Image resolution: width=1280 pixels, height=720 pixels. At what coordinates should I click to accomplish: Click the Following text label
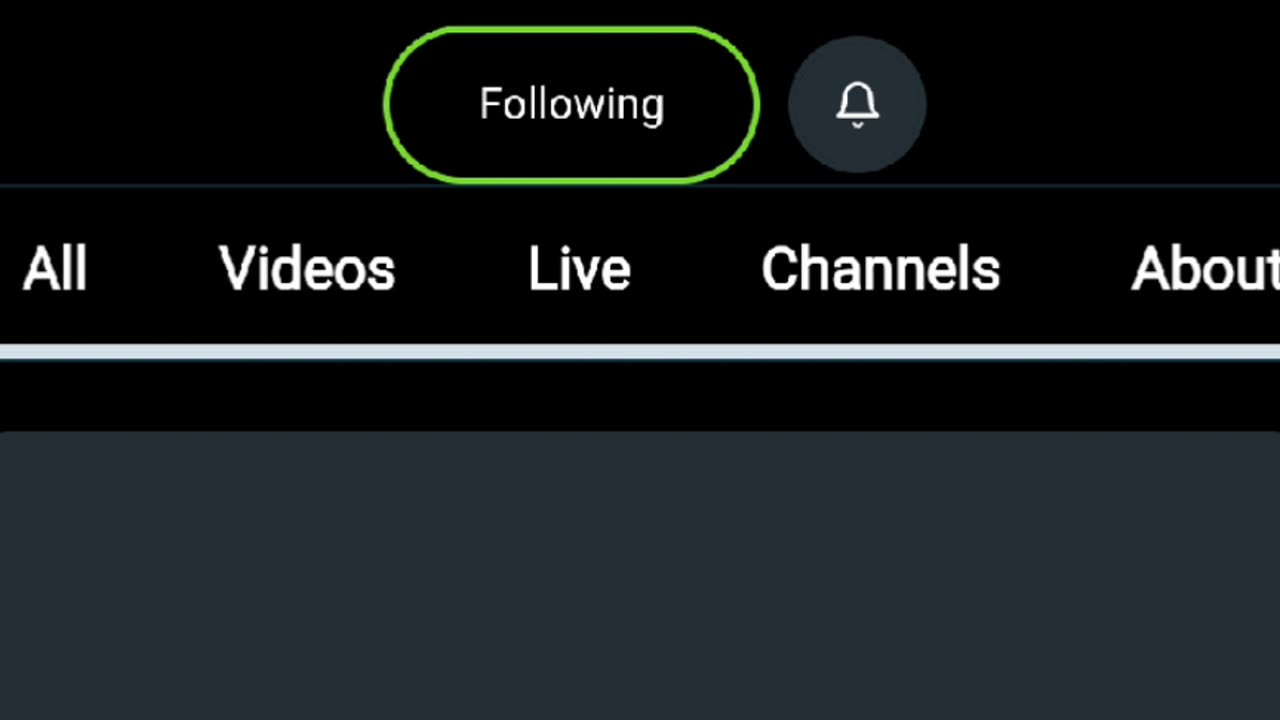point(571,104)
